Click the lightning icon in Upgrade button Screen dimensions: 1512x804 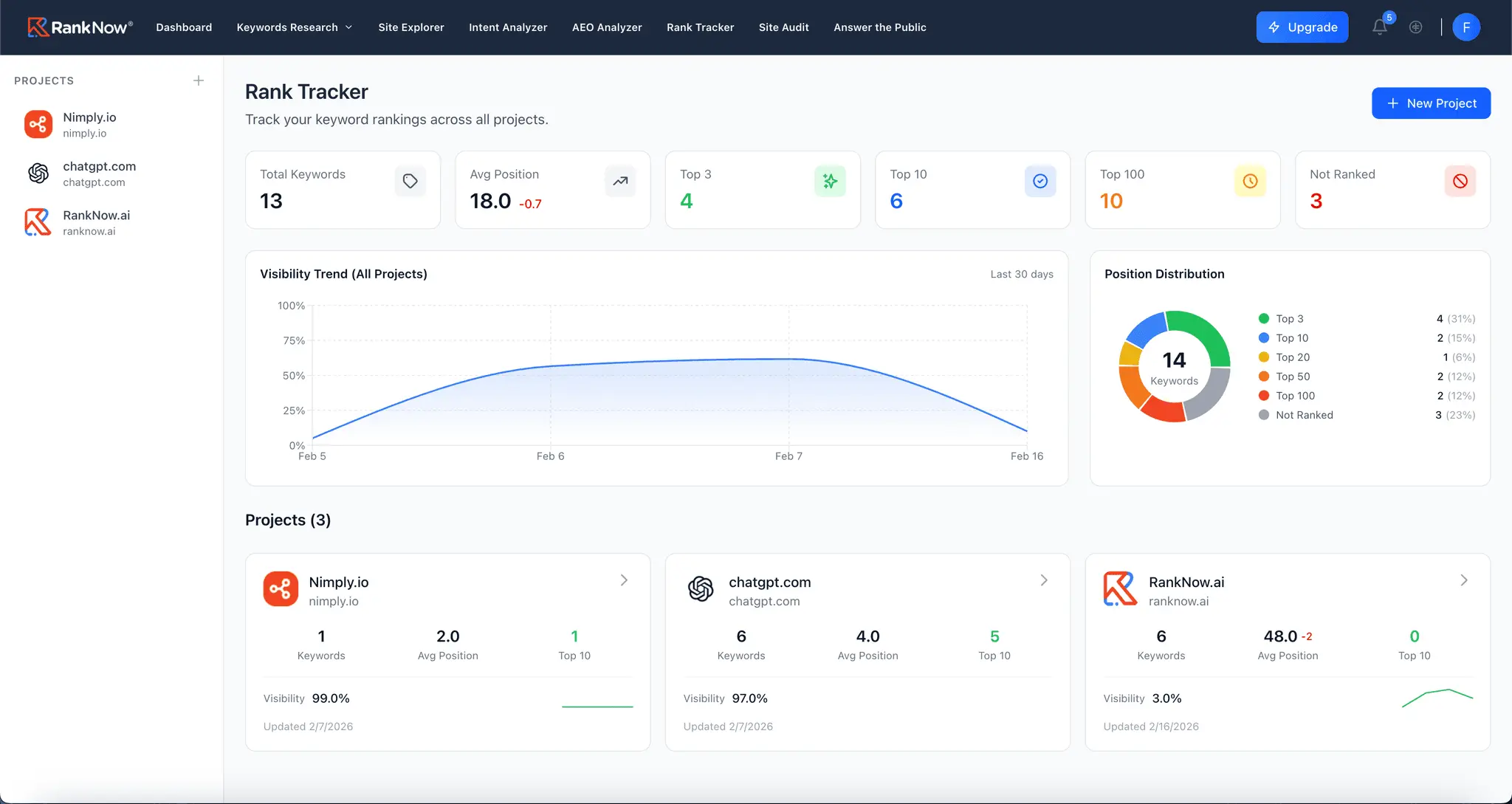1274,27
